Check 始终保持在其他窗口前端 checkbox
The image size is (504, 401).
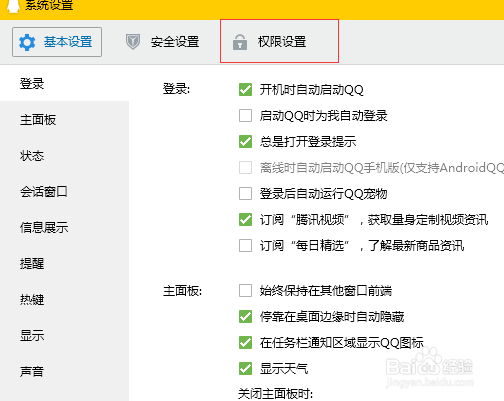click(x=245, y=290)
